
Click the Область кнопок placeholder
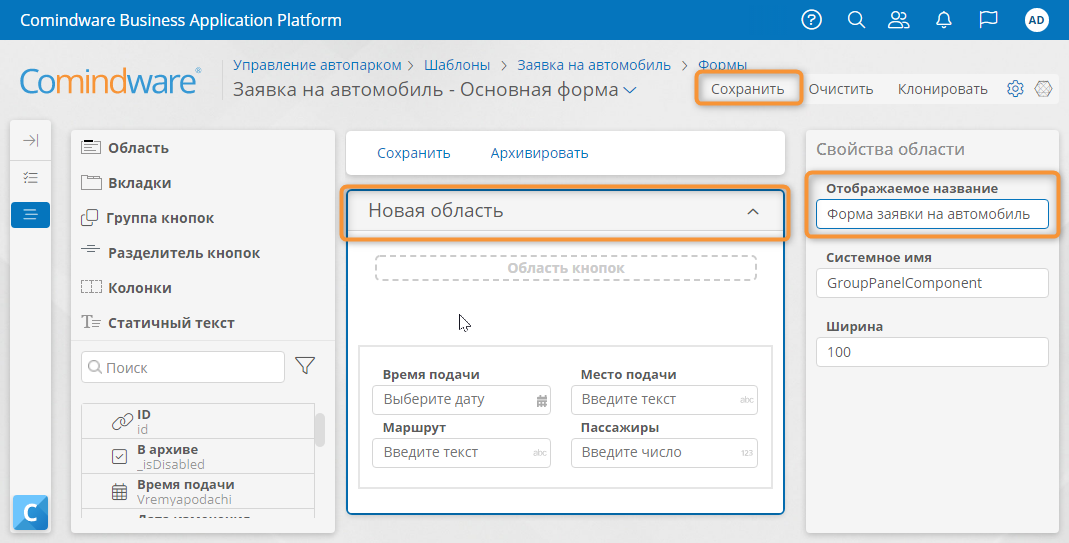pos(566,268)
